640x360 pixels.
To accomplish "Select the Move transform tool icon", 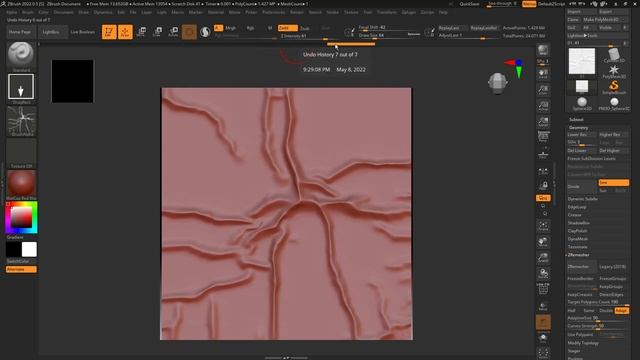I will [x=141, y=32].
